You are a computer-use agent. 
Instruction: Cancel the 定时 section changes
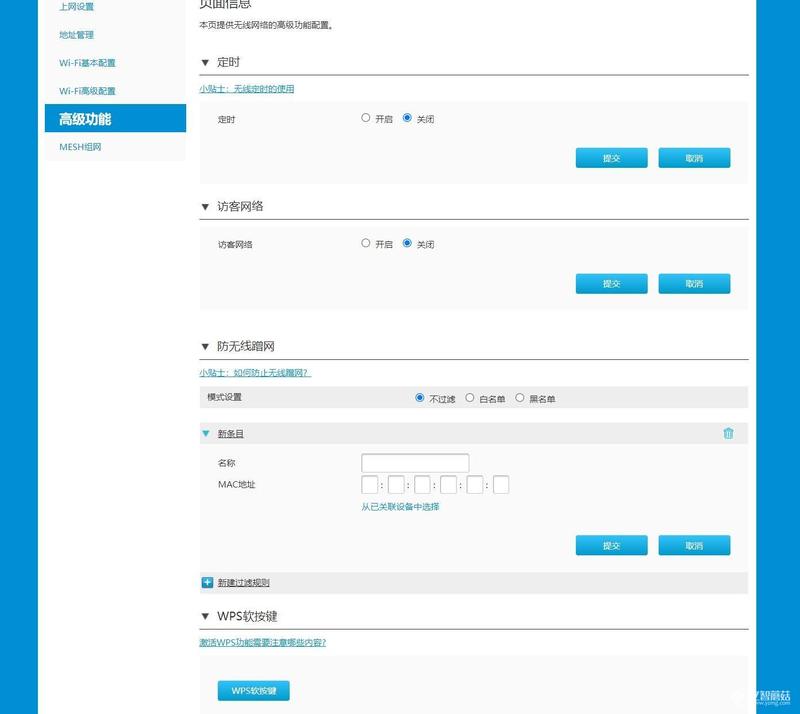point(694,158)
